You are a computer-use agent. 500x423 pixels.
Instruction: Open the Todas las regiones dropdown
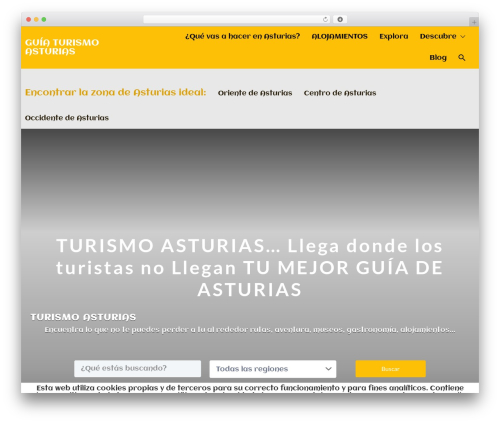[x=273, y=369]
